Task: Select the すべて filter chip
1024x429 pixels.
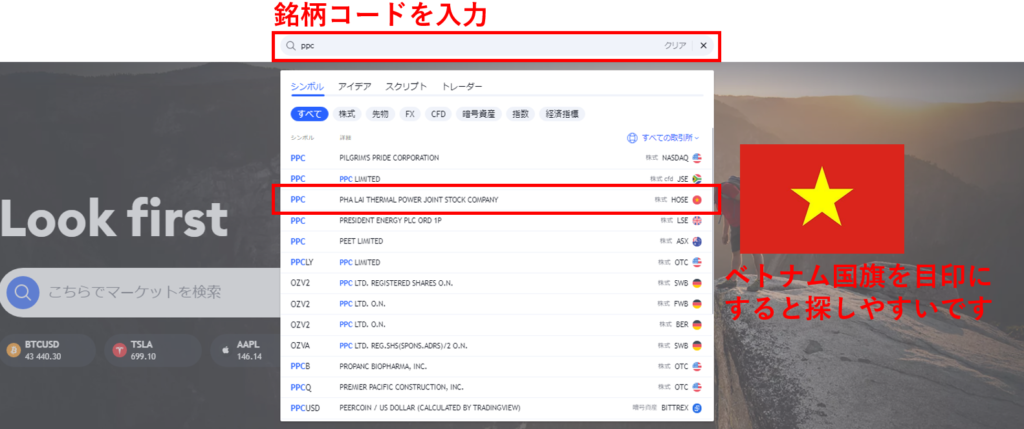Action: 309,114
